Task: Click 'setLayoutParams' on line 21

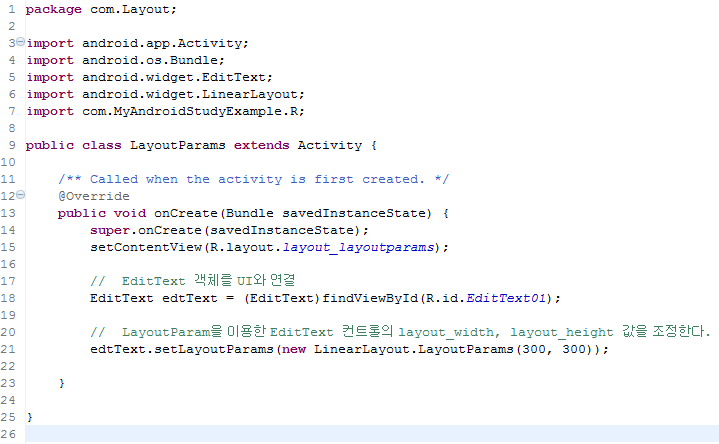Action: (x=213, y=349)
